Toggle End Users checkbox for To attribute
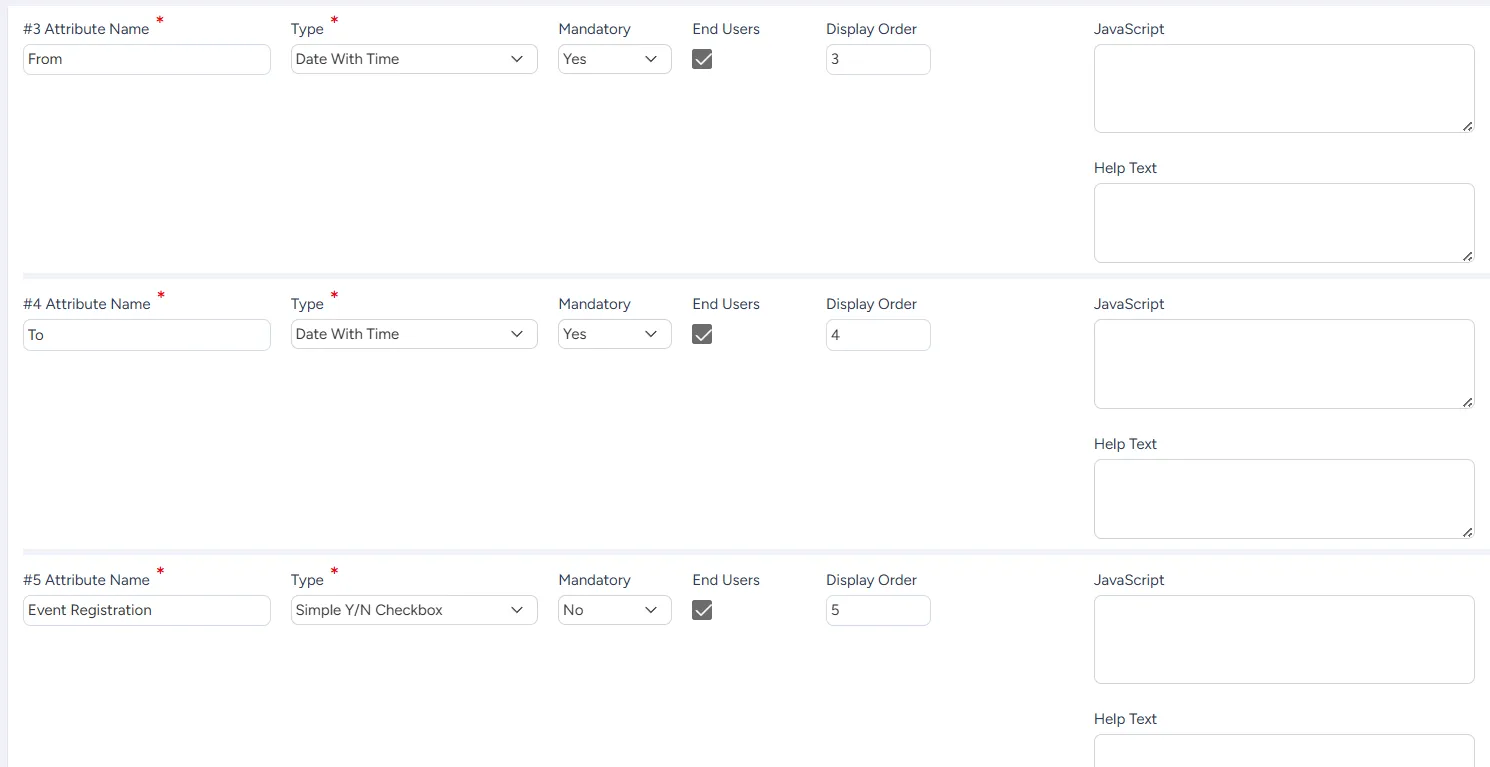1490x767 pixels. click(702, 334)
